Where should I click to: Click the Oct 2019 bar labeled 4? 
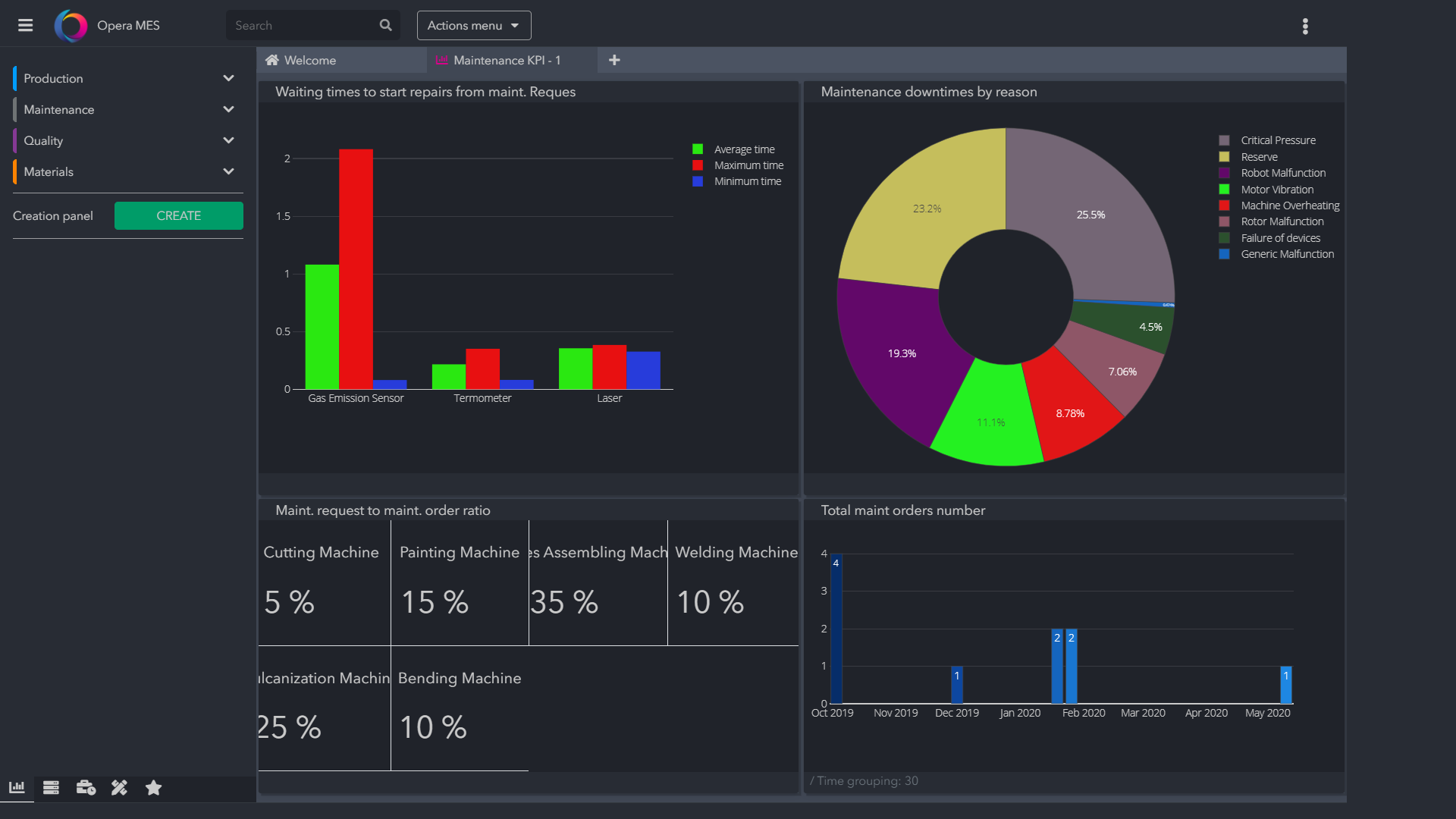[x=836, y=629]
